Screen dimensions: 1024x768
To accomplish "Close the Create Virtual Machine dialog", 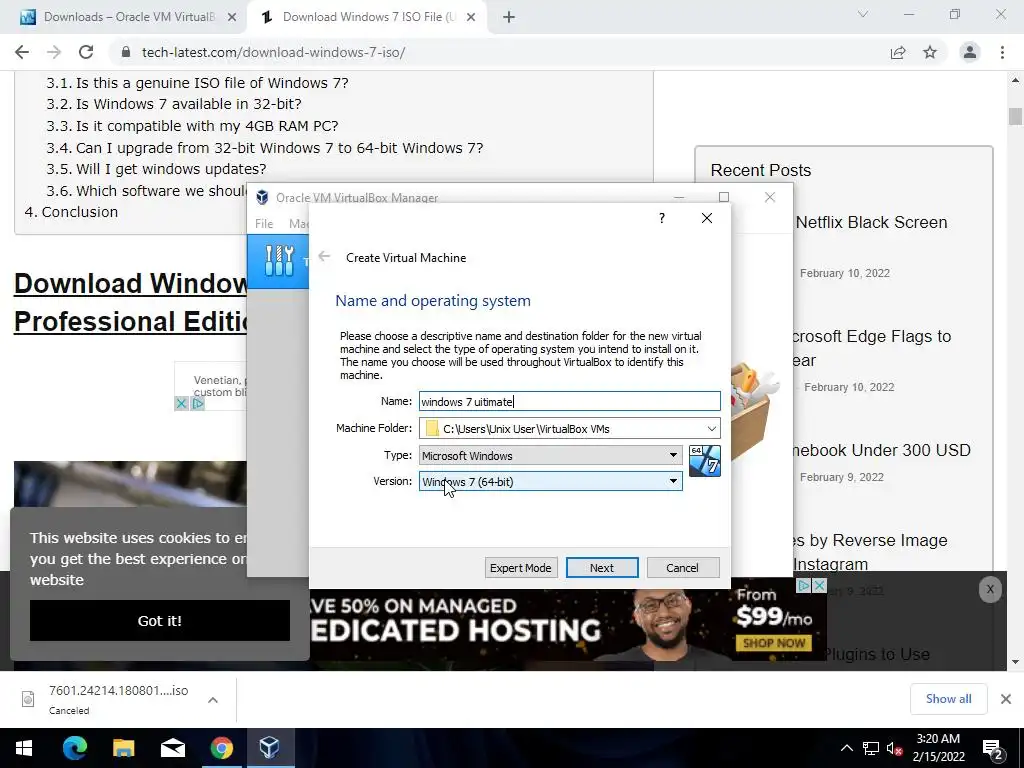I will coord(707,218).
